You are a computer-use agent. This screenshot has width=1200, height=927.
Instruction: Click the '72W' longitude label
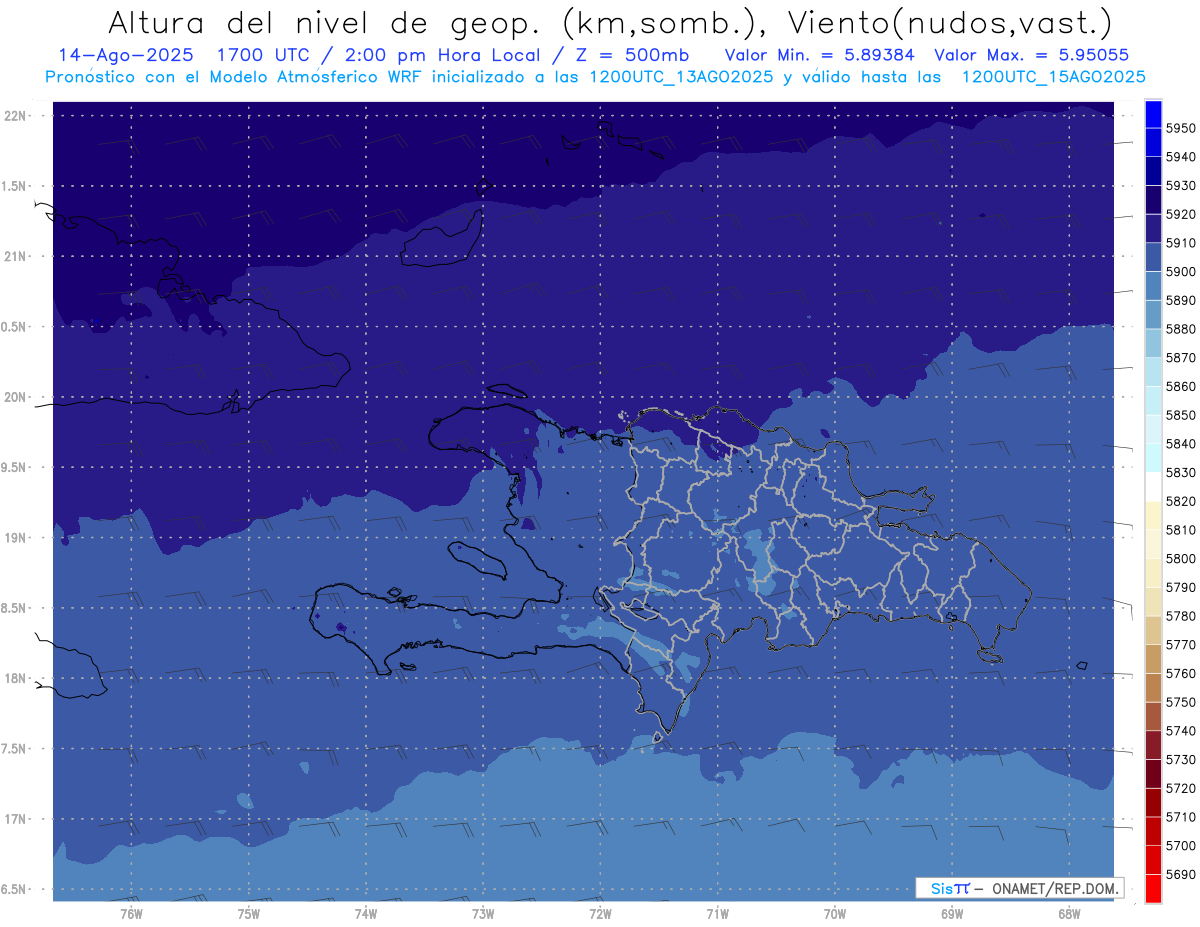pos(600,912)
